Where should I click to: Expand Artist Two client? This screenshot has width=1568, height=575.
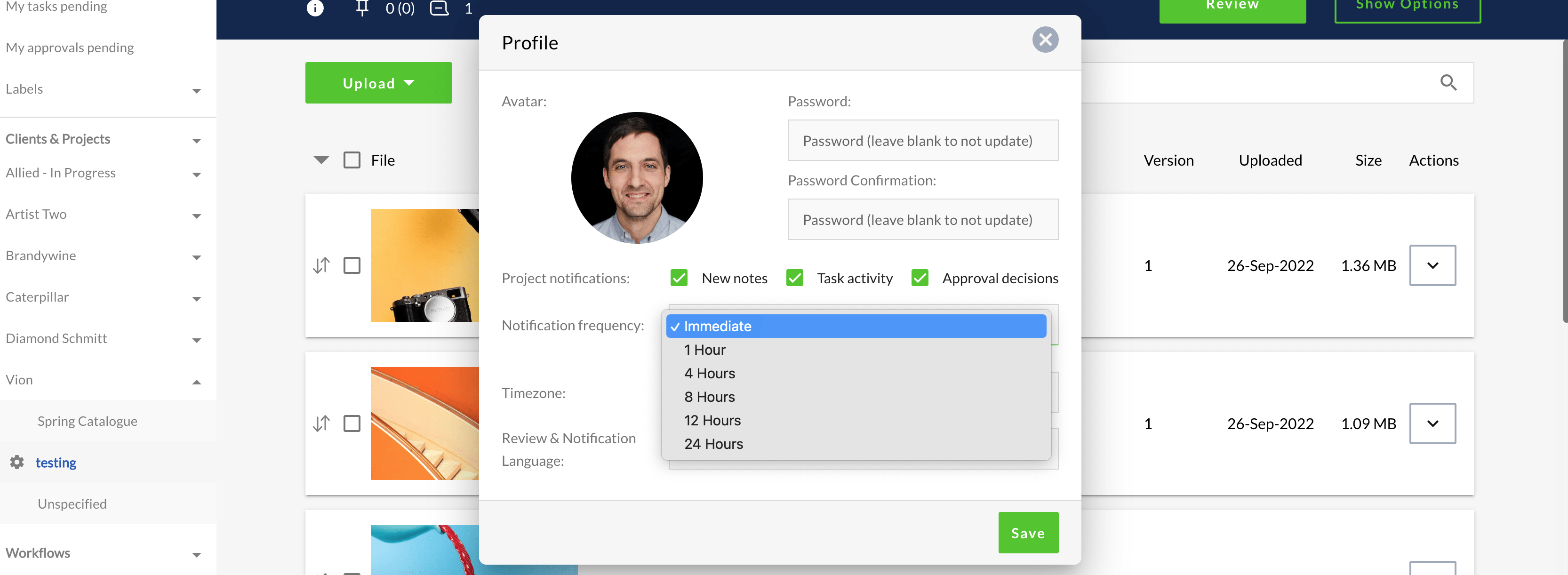pos(196,216)
